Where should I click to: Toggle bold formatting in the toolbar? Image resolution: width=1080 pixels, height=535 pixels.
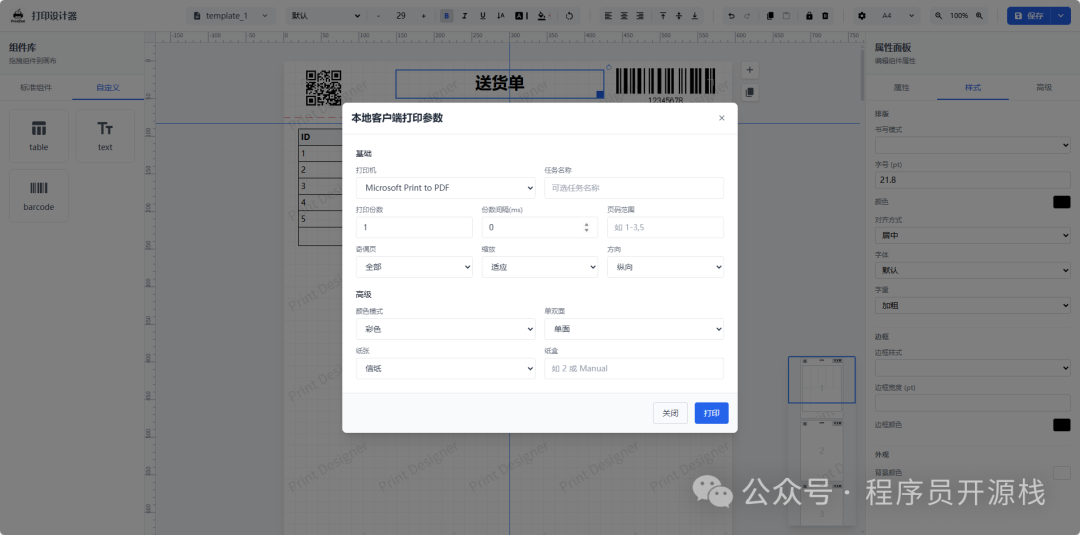point(447,15)
